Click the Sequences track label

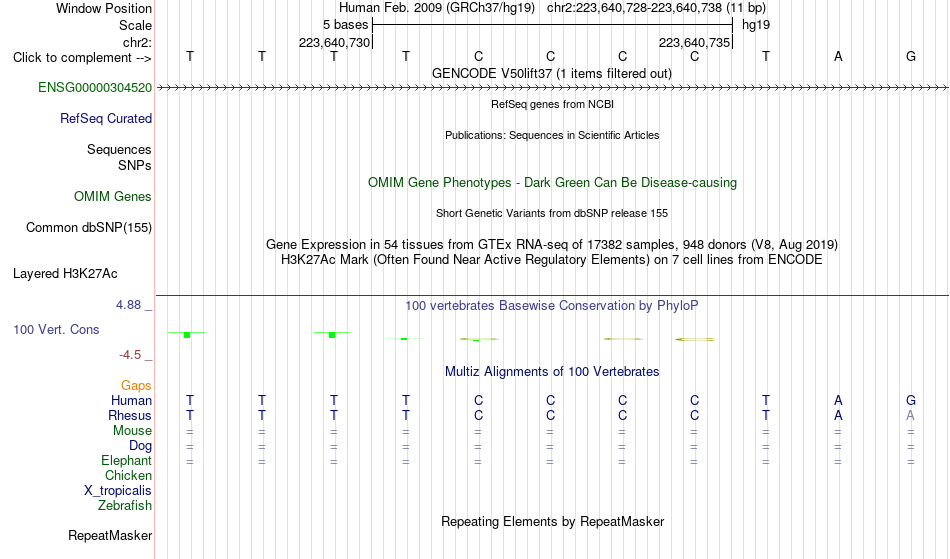[x=119, y=150]
